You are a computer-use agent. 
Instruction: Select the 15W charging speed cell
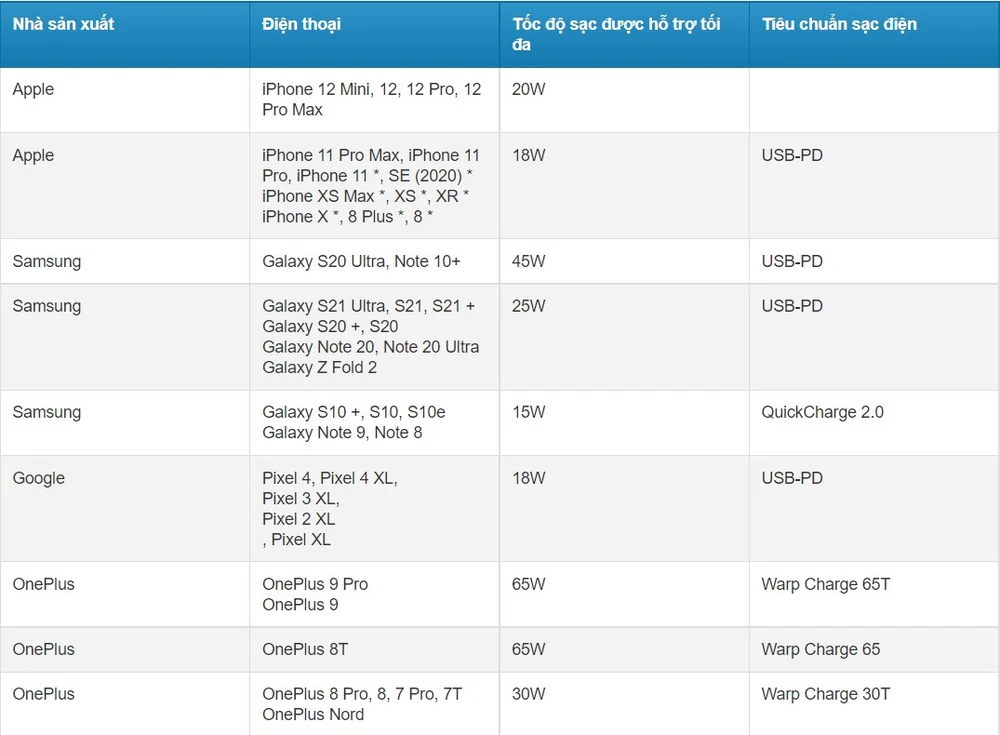tap(529, 412)
